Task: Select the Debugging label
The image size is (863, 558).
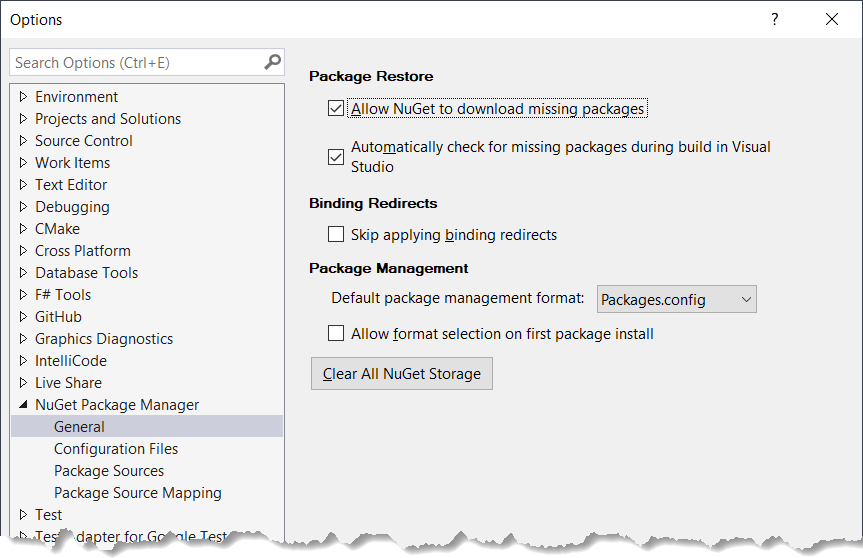Action: (x=72, y=207)
